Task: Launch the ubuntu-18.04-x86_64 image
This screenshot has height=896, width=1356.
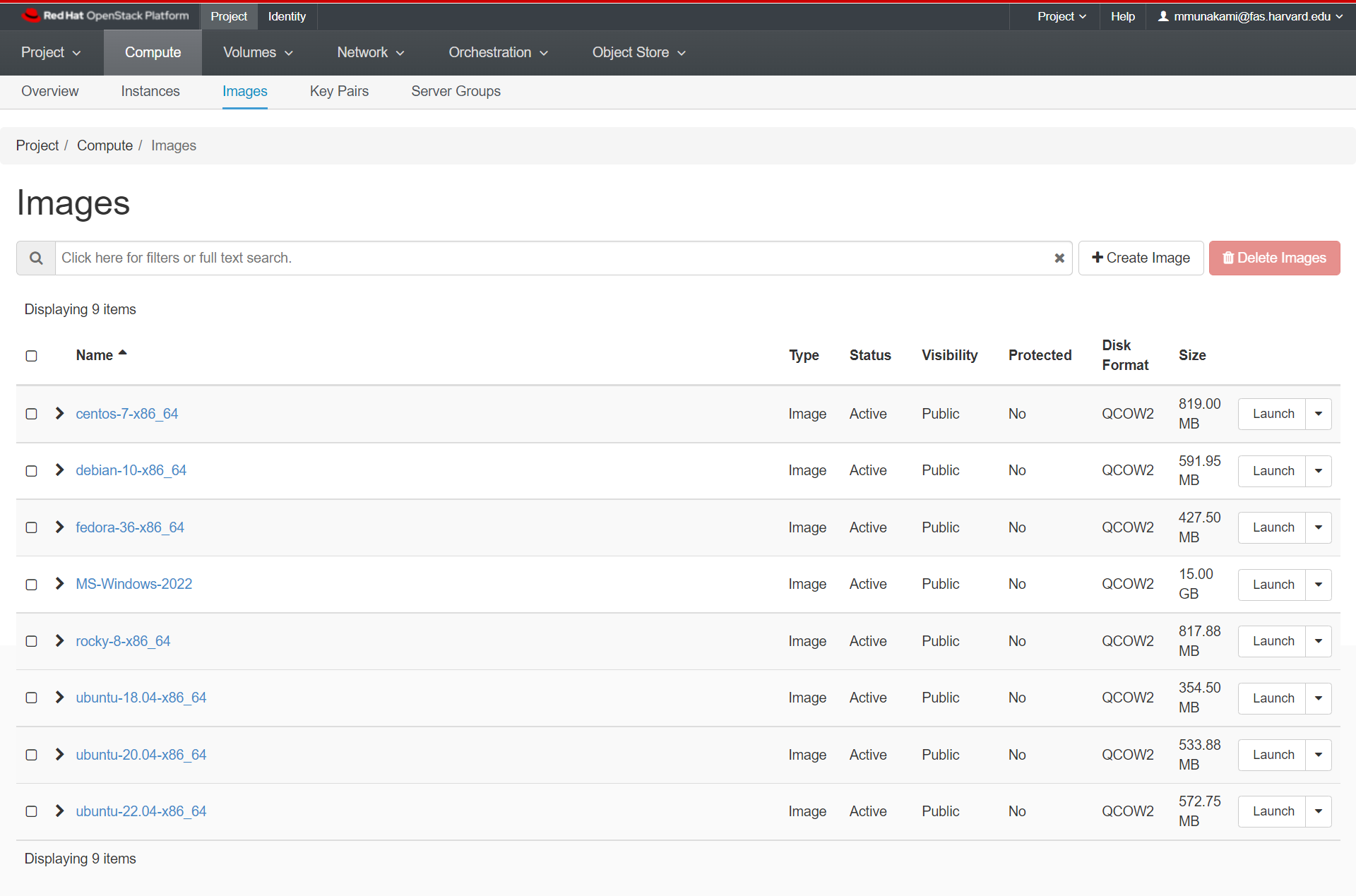Action: click(1273, 698)
